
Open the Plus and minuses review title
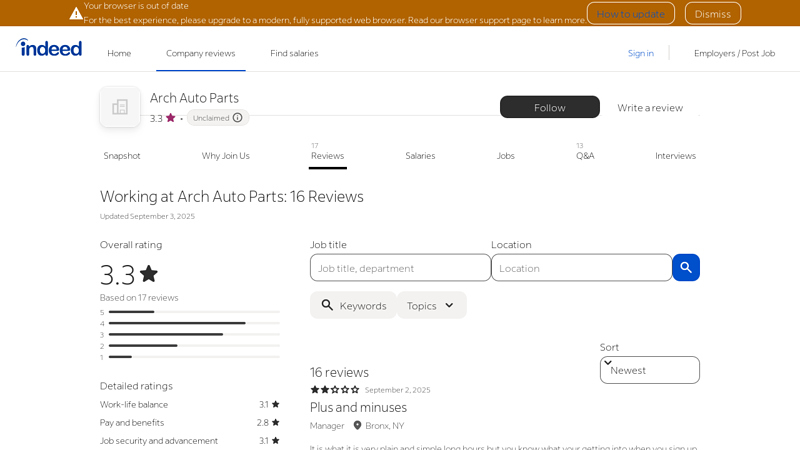click(x=358, y=407)
